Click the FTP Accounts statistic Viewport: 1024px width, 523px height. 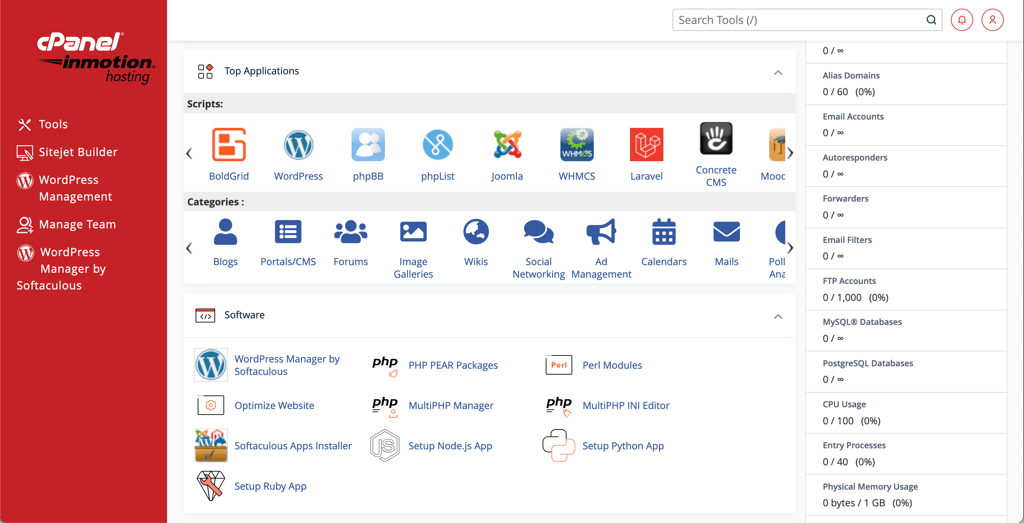pyautogui.click(x=907, y=289)
